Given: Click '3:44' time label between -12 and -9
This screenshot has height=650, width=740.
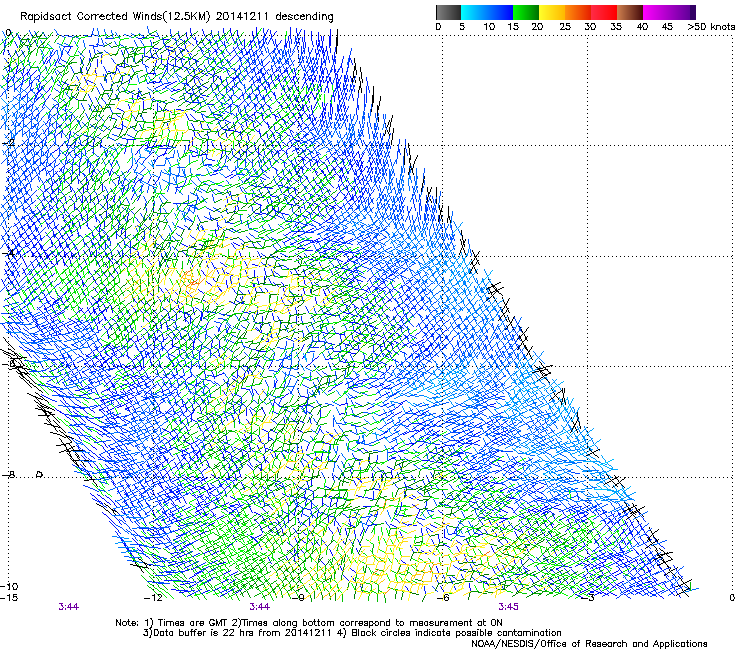Looking at the screenshot, I should click(260, 607).
